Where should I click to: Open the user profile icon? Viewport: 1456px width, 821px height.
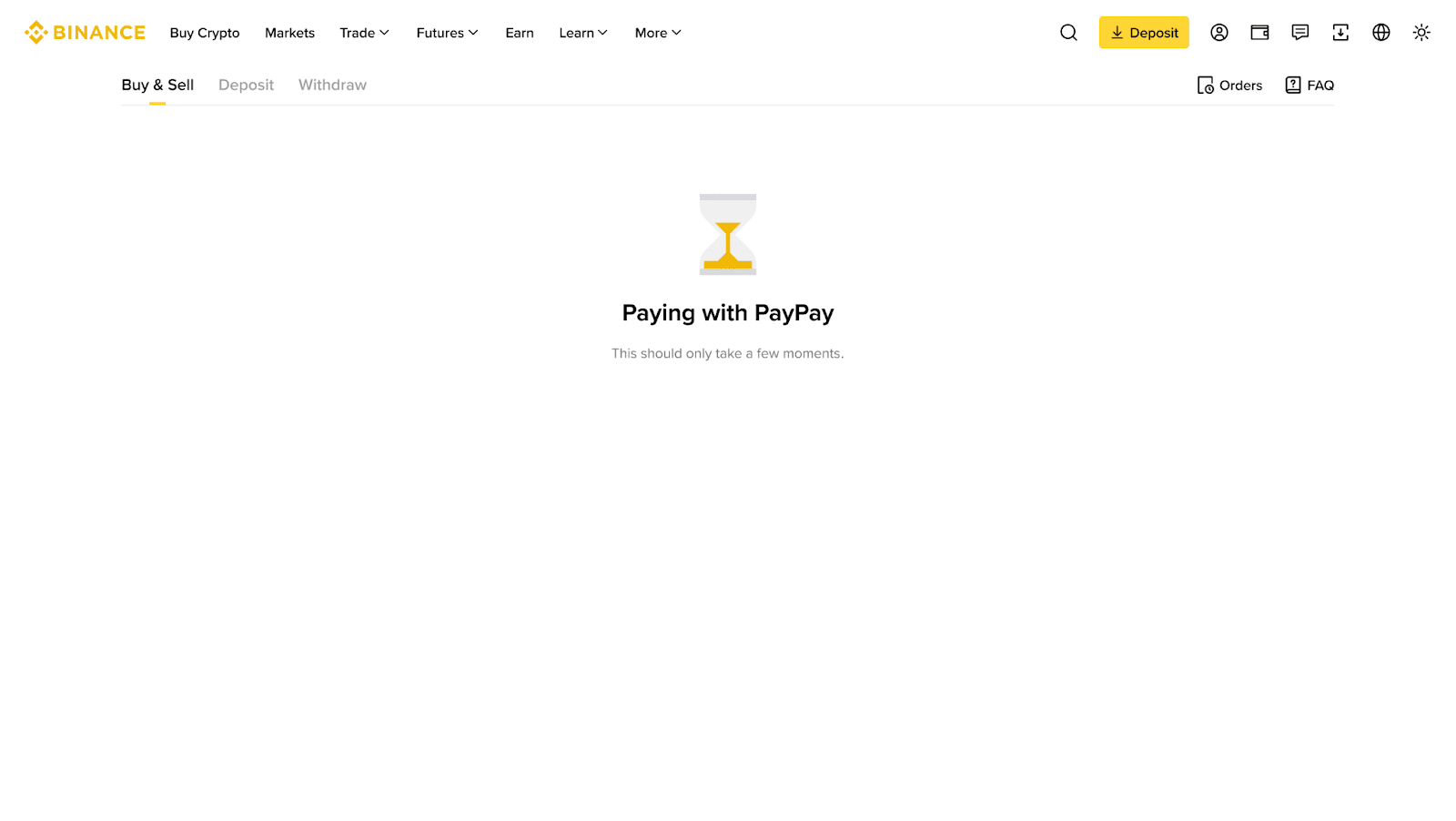pos(1219,33)
